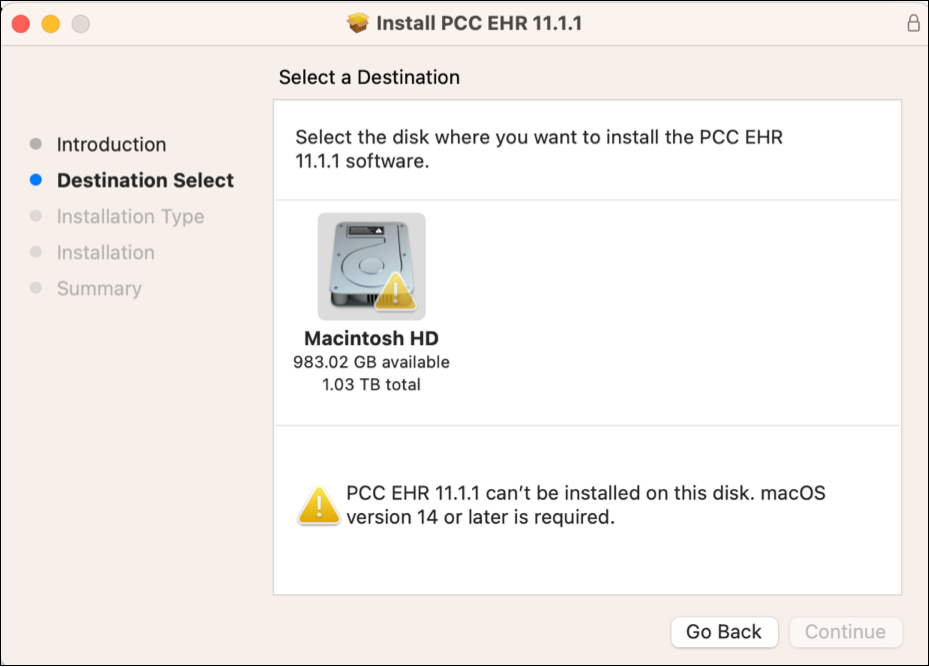Click the Summary step bullet

click(36, 288)
